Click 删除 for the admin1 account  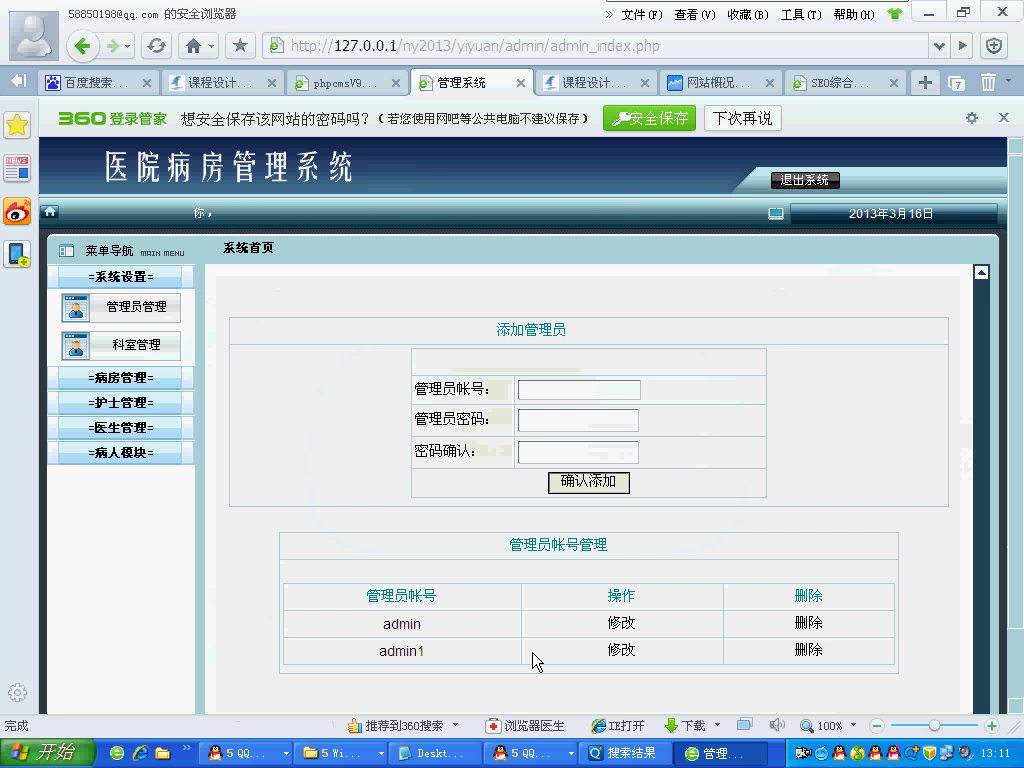(x=808, y=650)
